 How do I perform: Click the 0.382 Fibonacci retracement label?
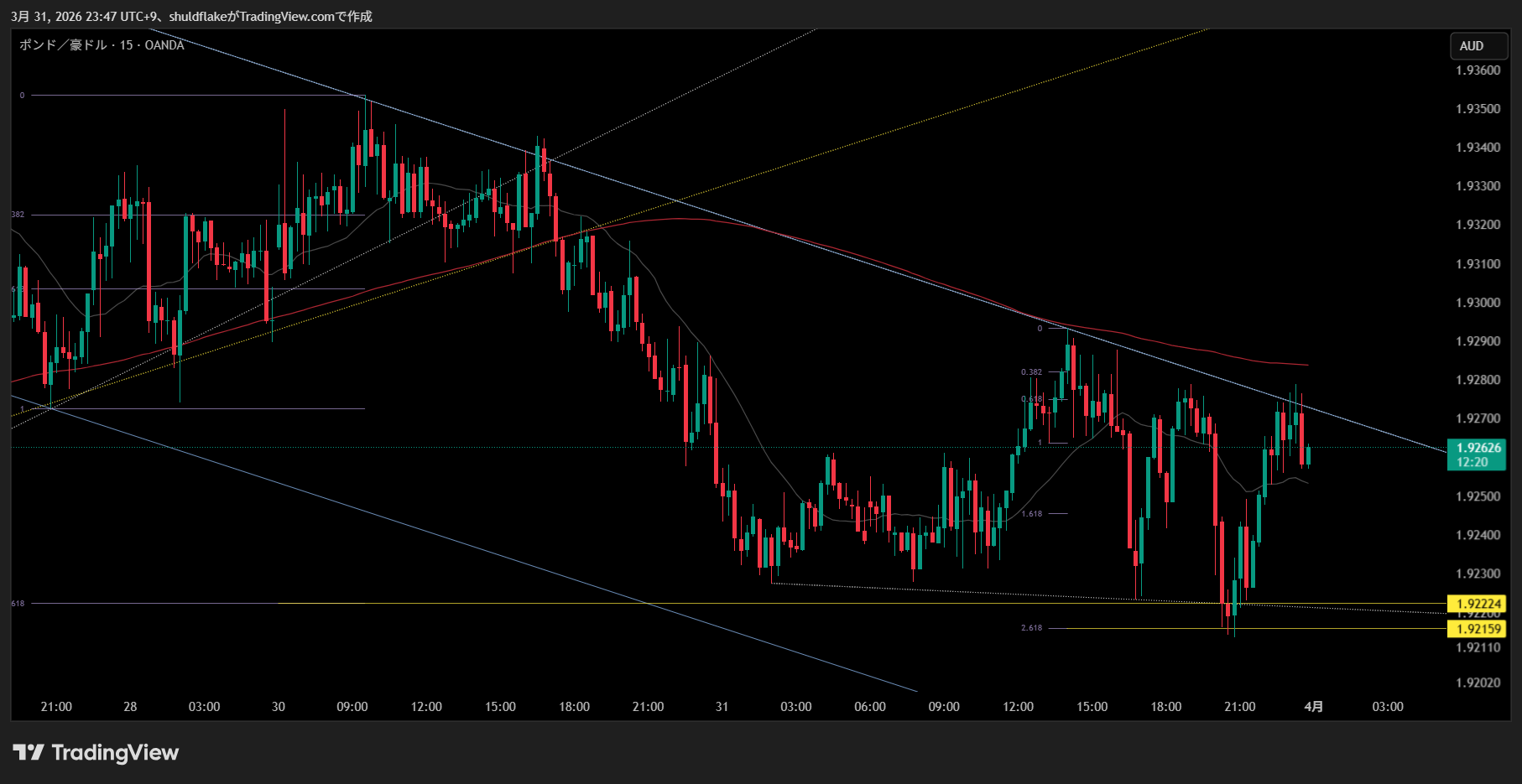click(1031, 372)
